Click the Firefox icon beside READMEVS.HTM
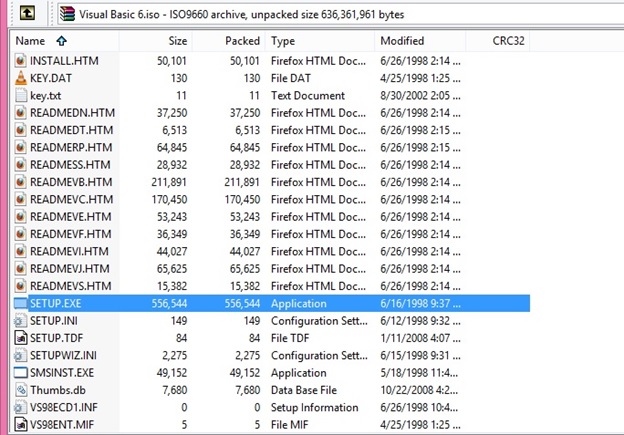This screenshot has height=435, width=624. (20, 286)
